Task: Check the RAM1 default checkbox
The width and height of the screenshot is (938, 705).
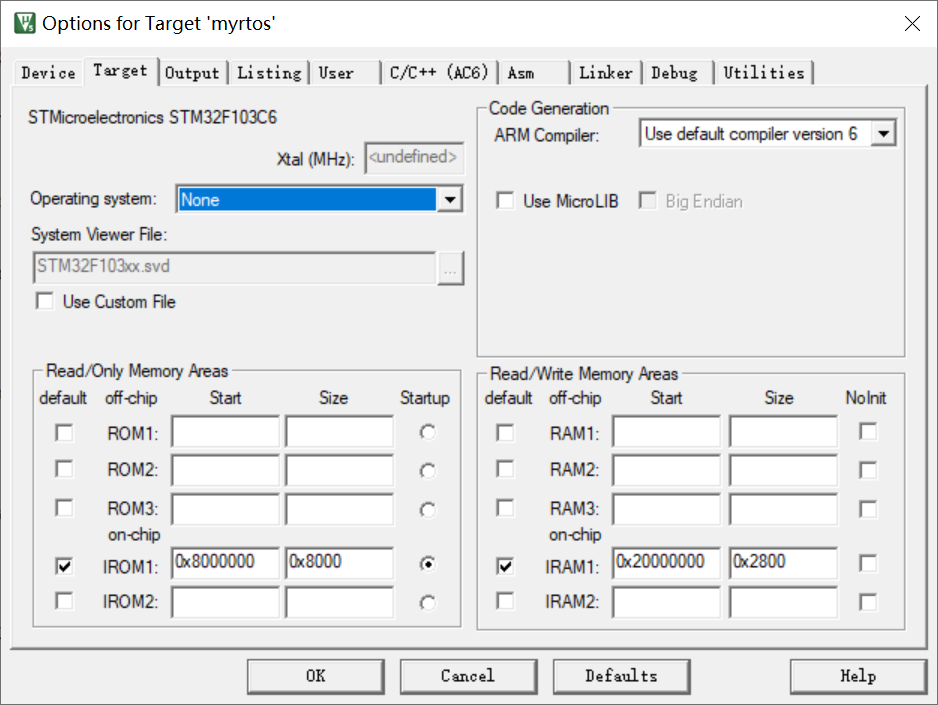Action: pos(505,432)
